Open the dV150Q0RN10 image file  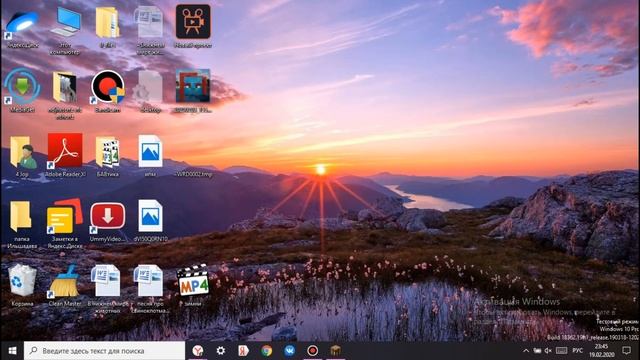click(x=150, y=216)
